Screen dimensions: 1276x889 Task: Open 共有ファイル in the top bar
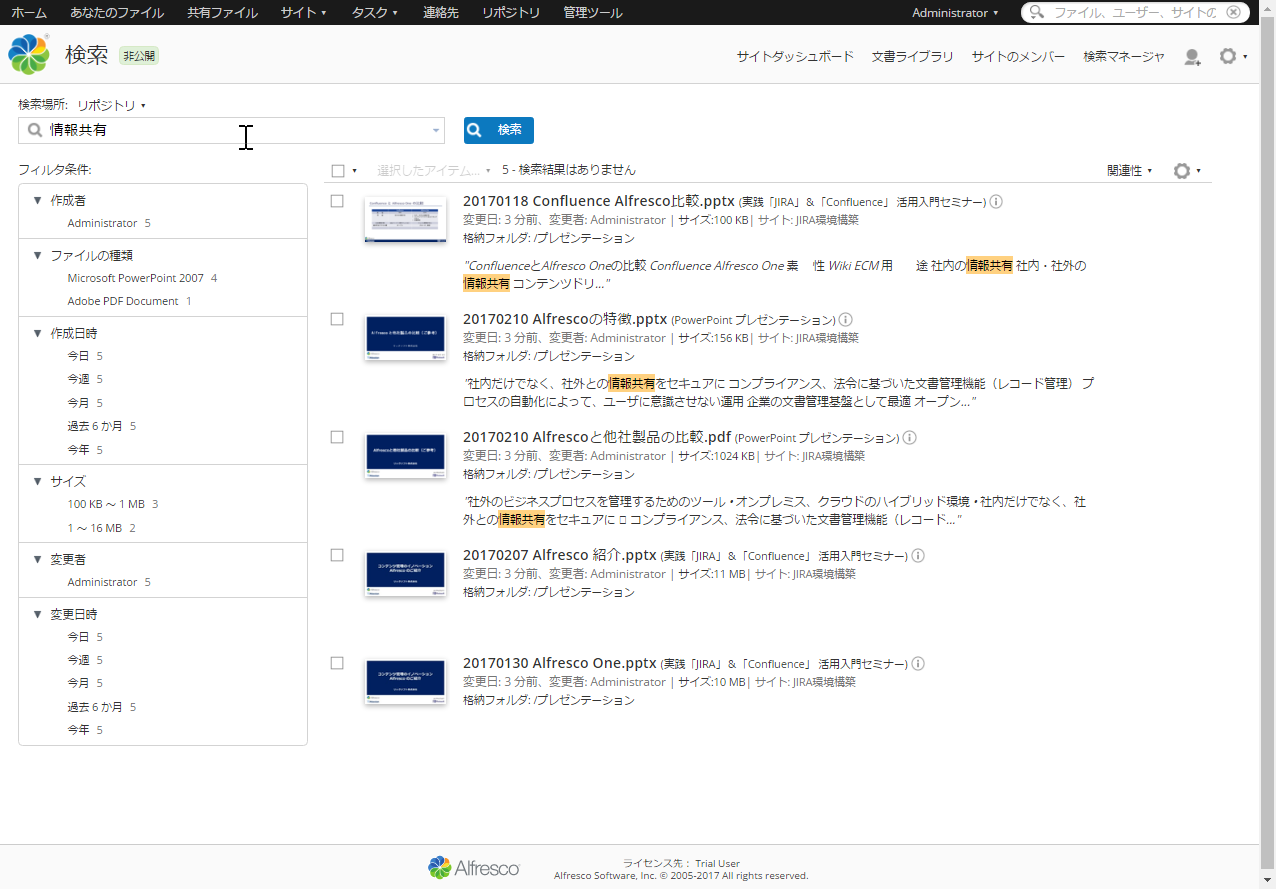(x=222, y=13)
